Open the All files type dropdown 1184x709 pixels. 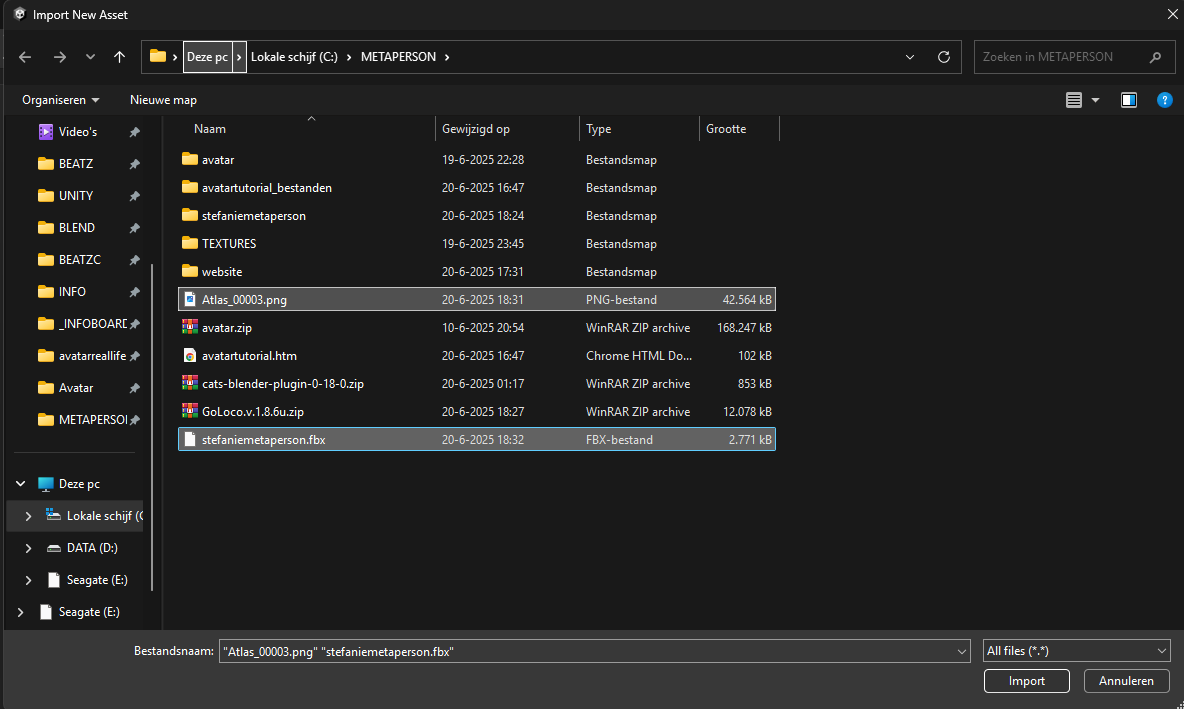point(1076,651)
